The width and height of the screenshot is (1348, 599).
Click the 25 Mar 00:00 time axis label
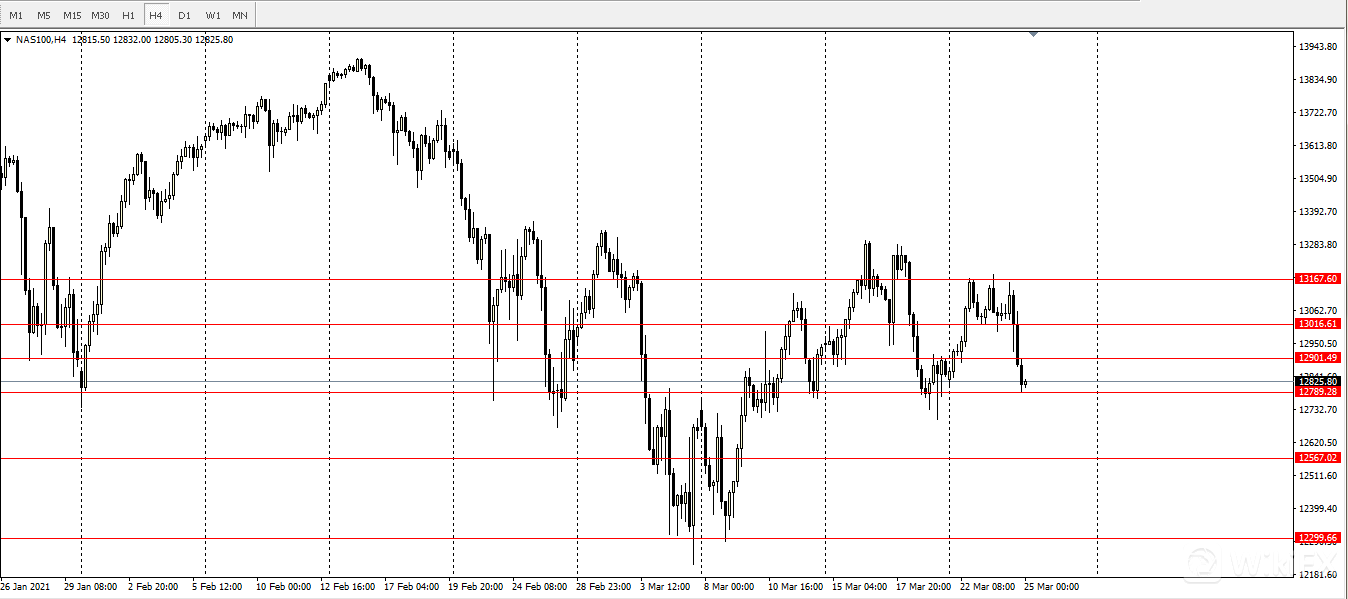click(x=1051, y=587)
